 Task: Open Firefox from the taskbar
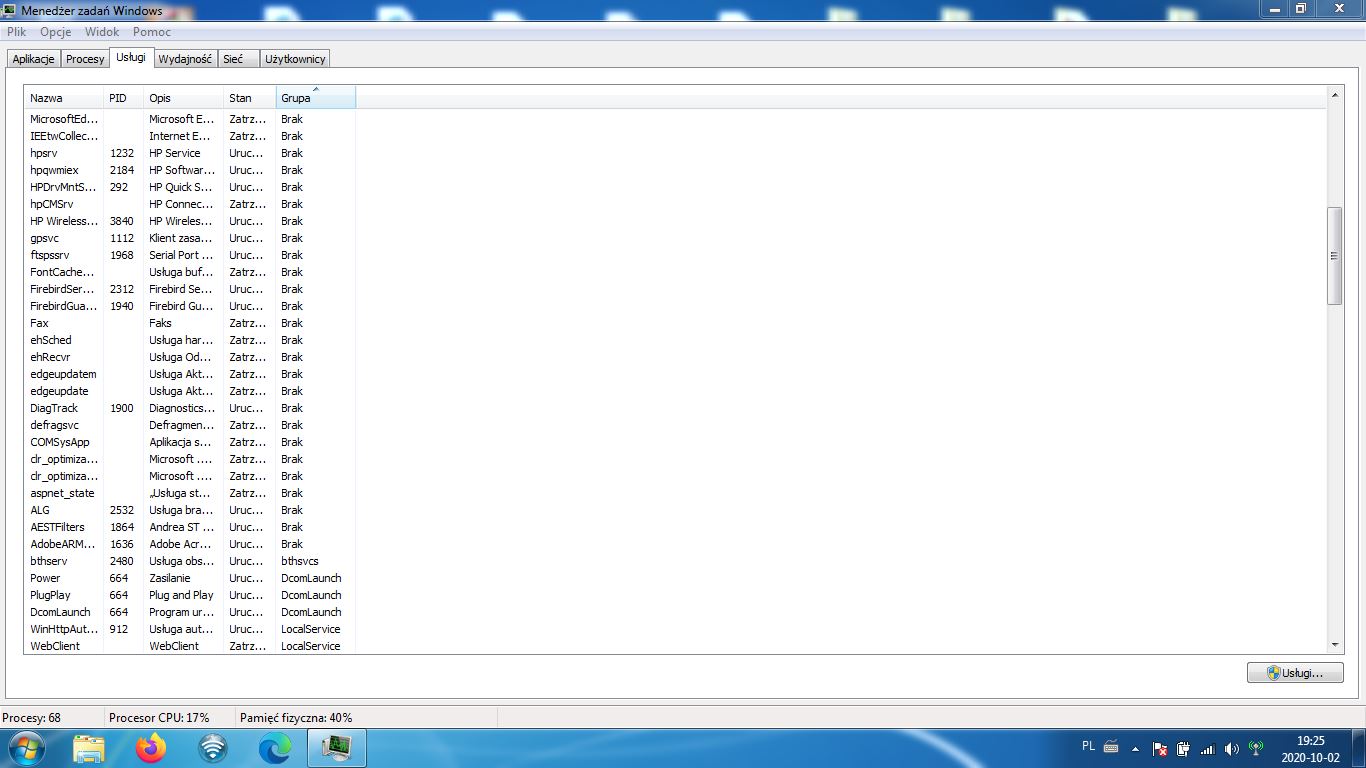(x=151, y=747)
